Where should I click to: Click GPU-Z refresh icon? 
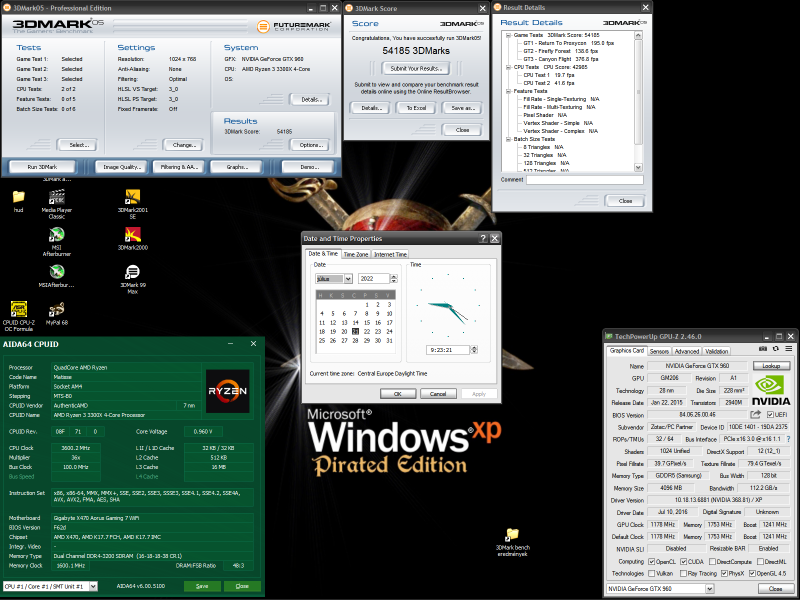[x=776, y=349]
